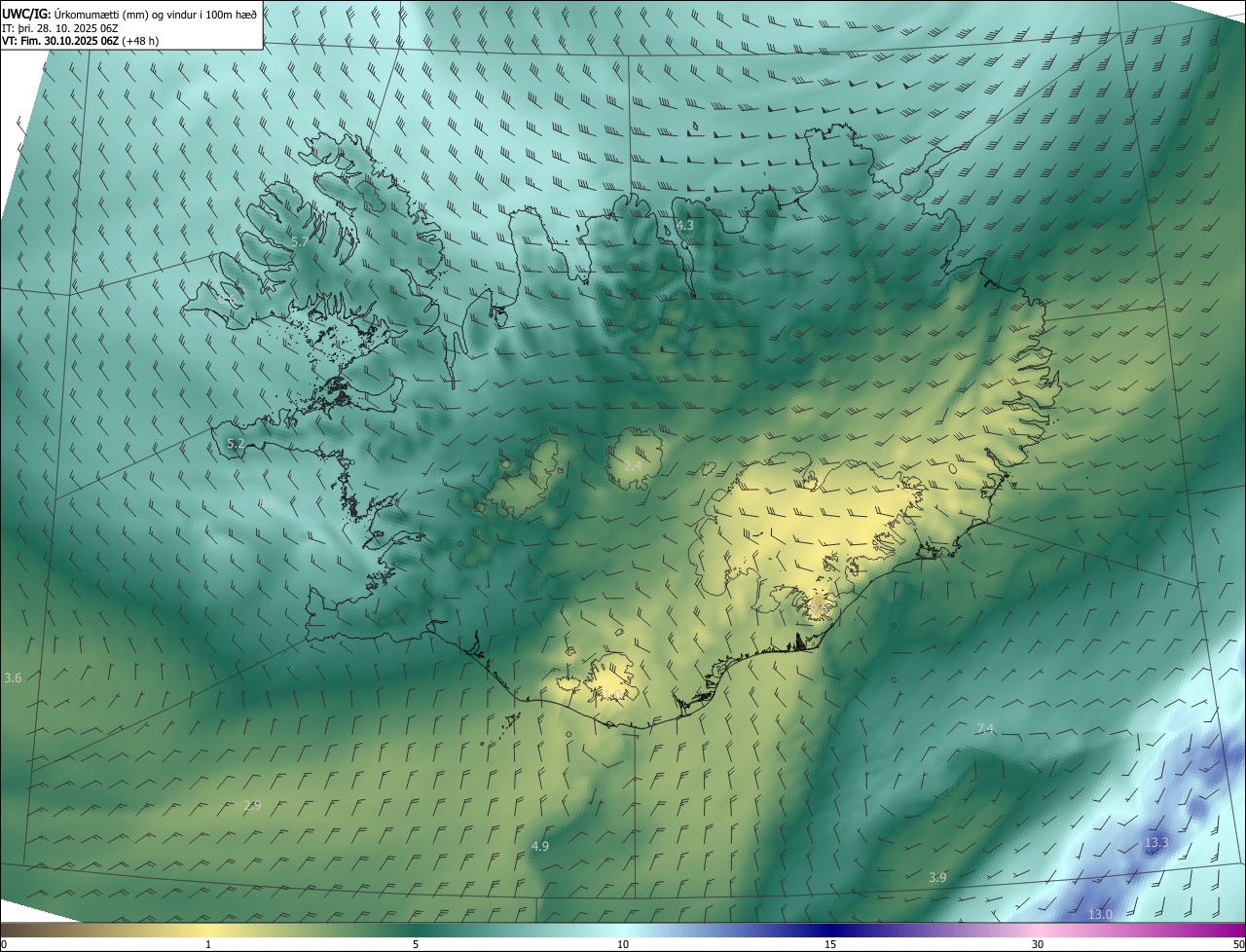Click the color scale tick label 10
The width and height of the screenshot is (1246, 952).
pyautogui.click(x=623, y=945)
